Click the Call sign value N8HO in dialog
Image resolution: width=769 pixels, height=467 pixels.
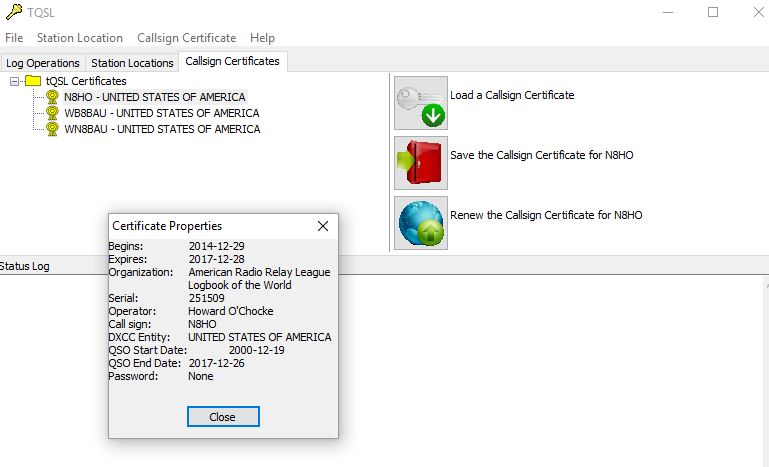202,324
